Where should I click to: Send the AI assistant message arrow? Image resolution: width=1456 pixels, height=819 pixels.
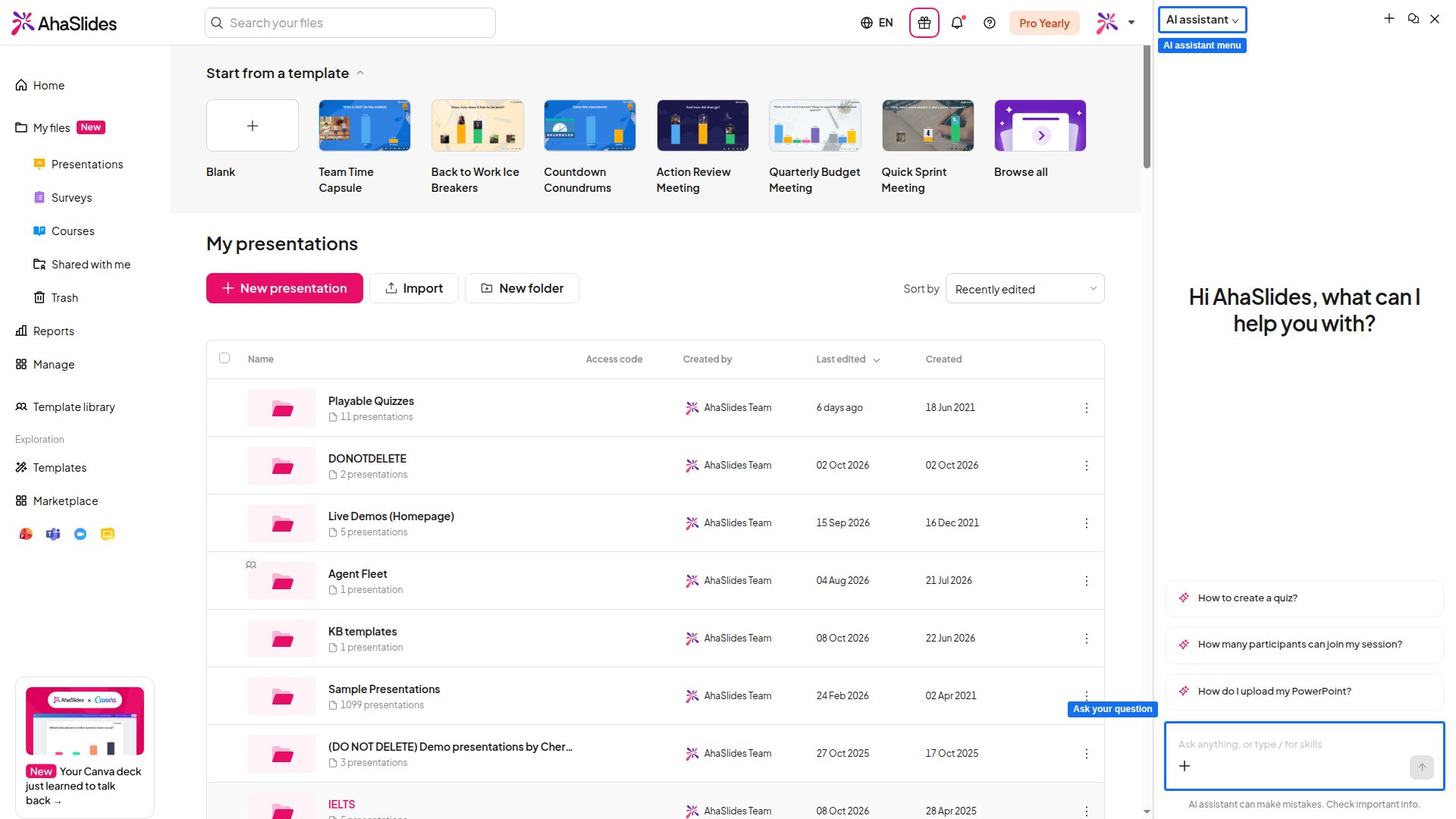click(x=1422, y=767)
